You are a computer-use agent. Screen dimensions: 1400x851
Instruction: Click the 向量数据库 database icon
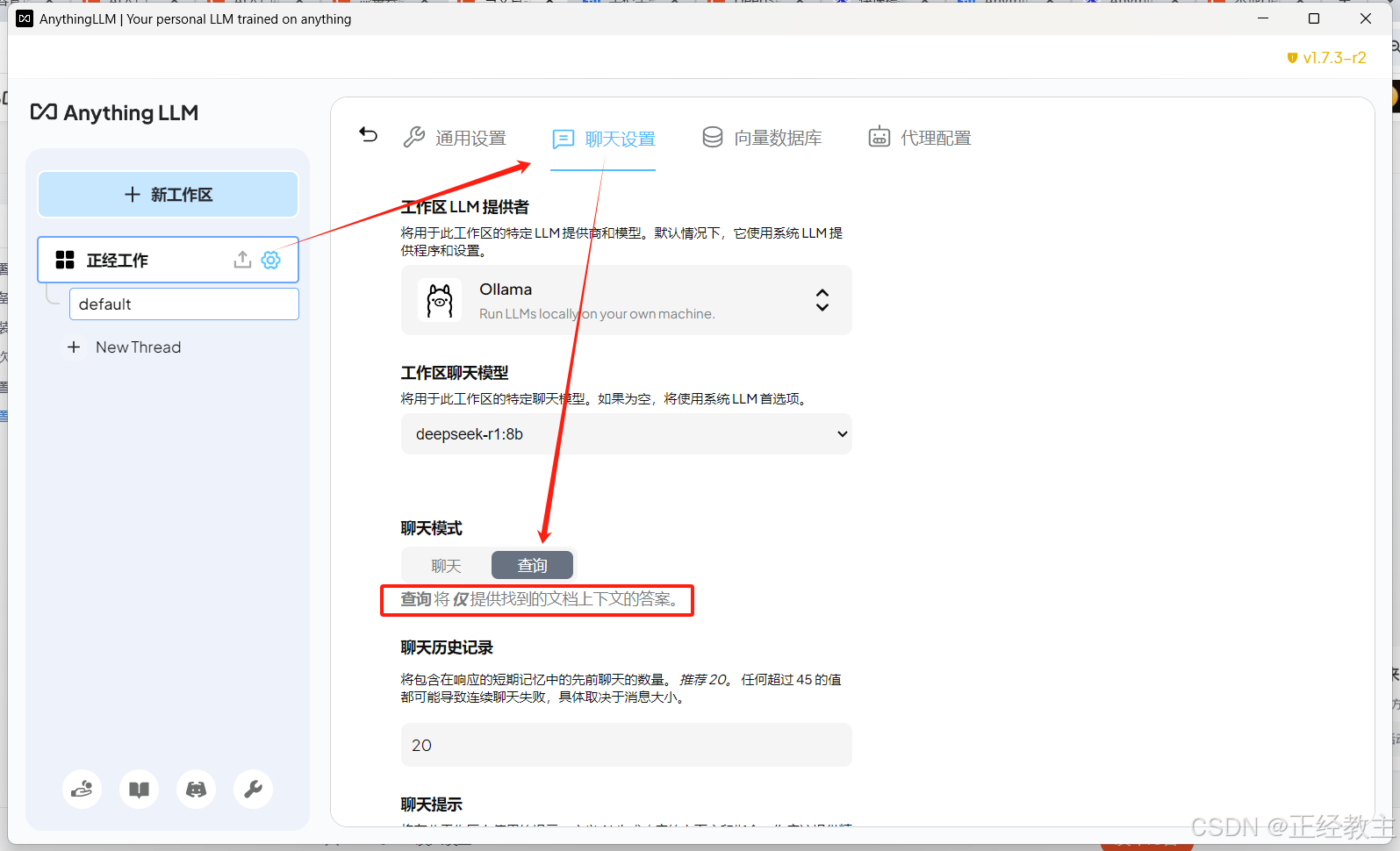(x=713, y=138)
